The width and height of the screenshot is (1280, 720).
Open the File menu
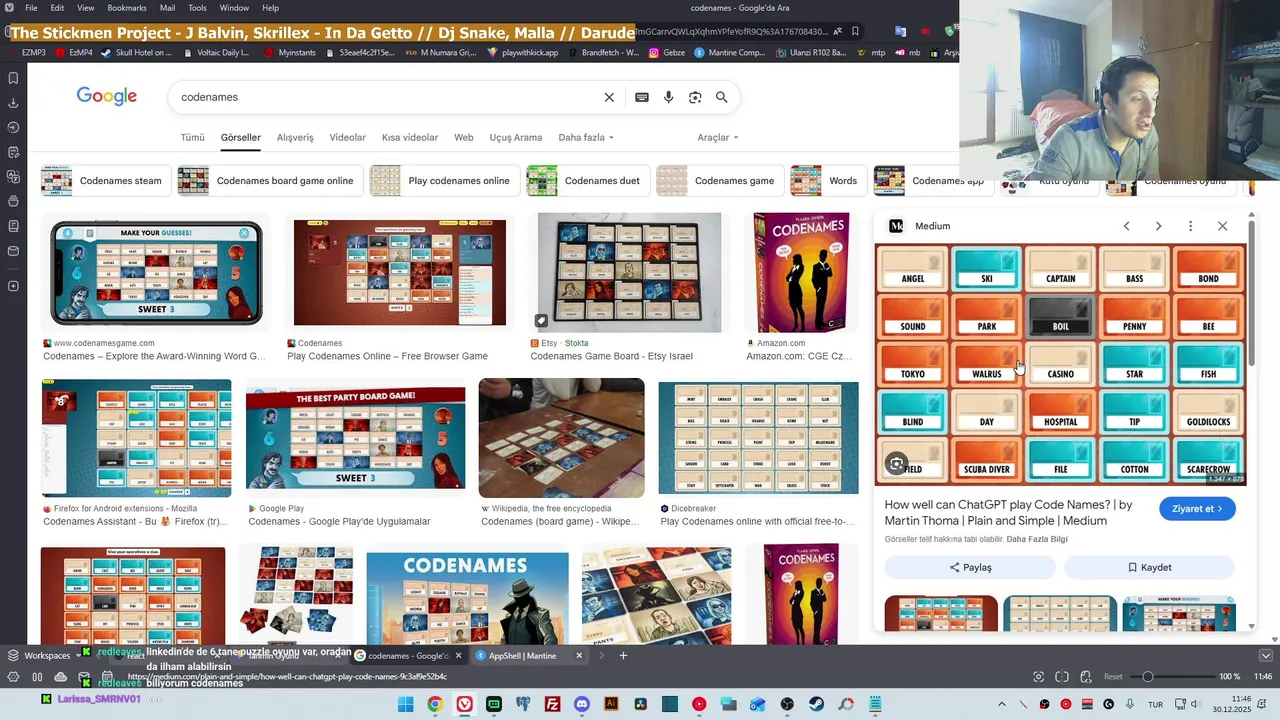pos(32,8)
